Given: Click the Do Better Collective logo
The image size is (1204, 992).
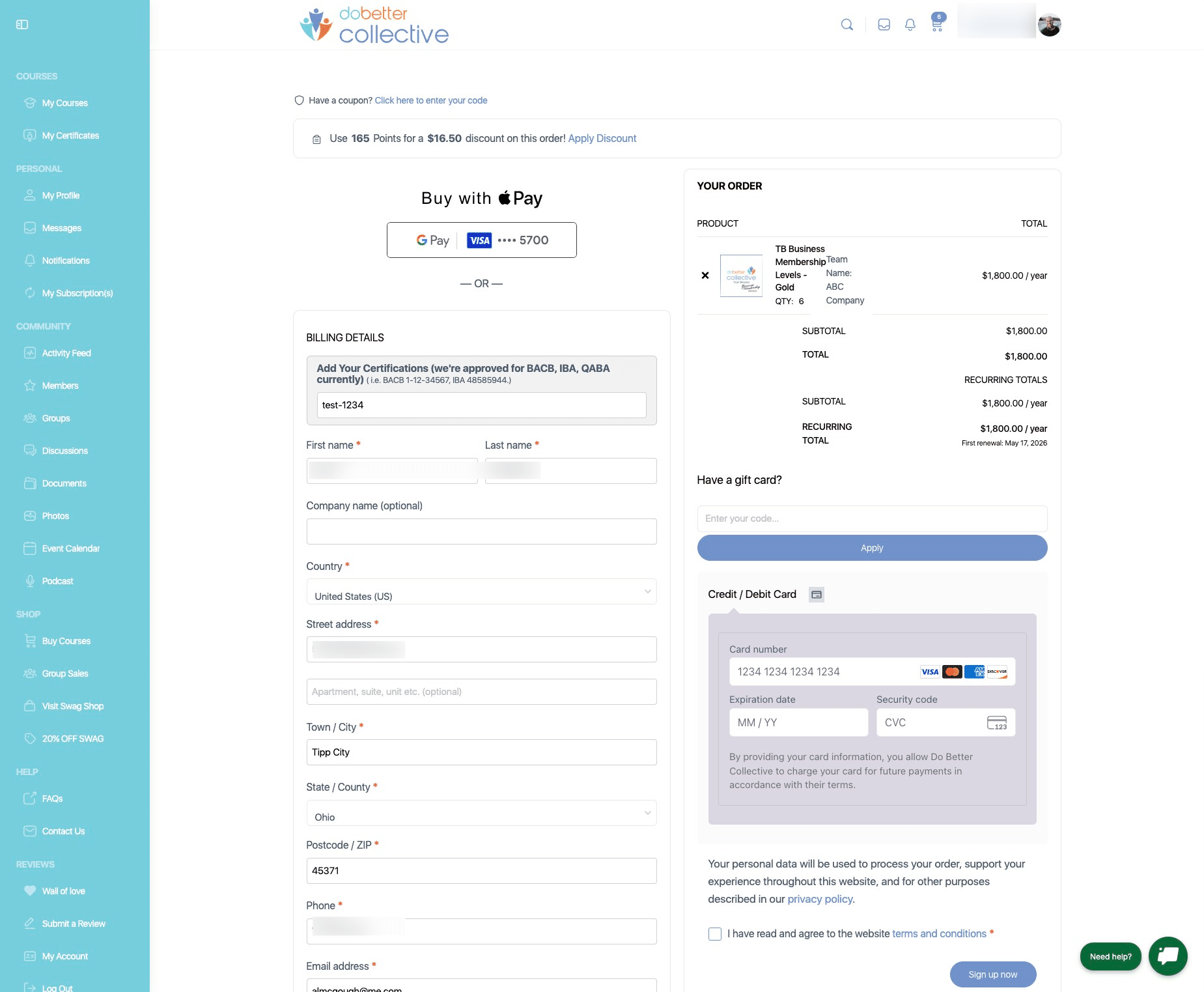Looking at the screenshot, I should tap(374, 25).
